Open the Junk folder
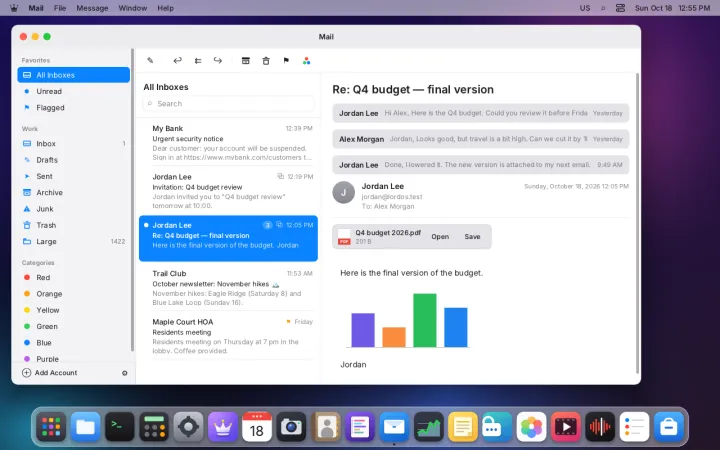 73,209
